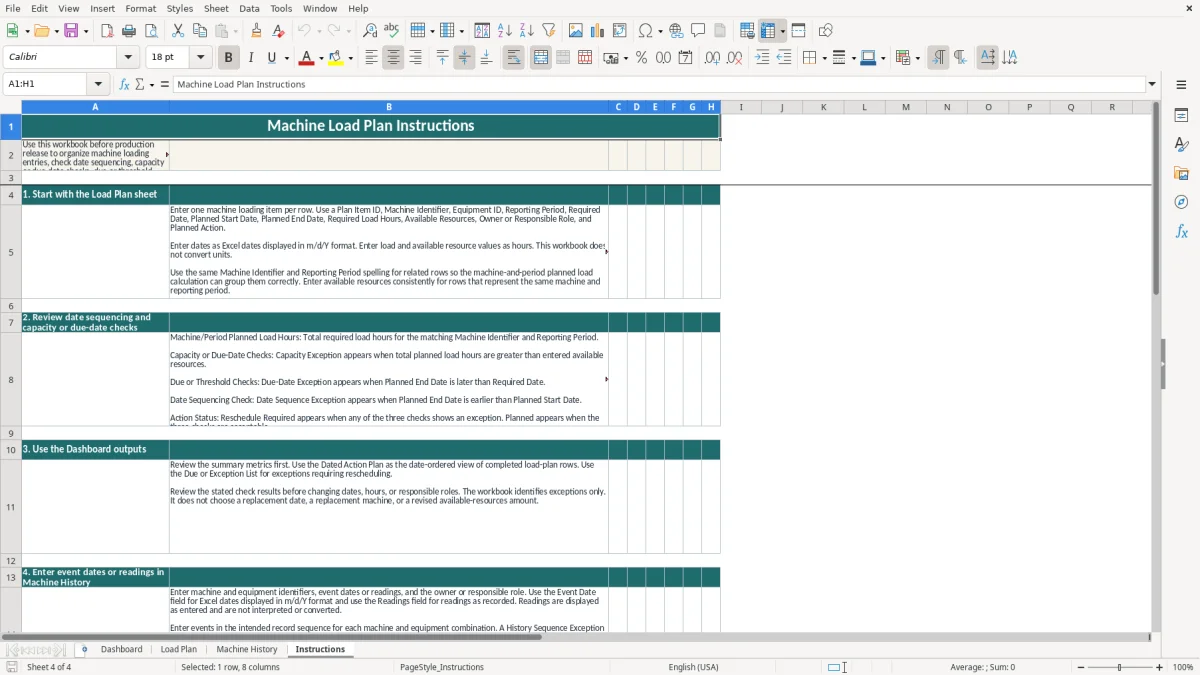Click the Spelling check icon

(x=392, y=31)
